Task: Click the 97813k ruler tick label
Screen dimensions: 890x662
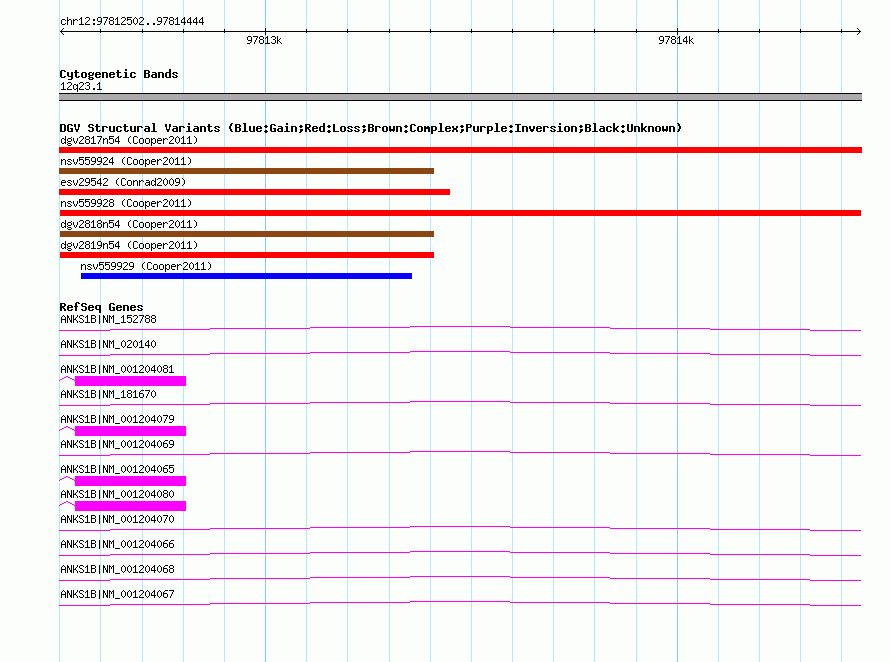Action: [264, 40]
